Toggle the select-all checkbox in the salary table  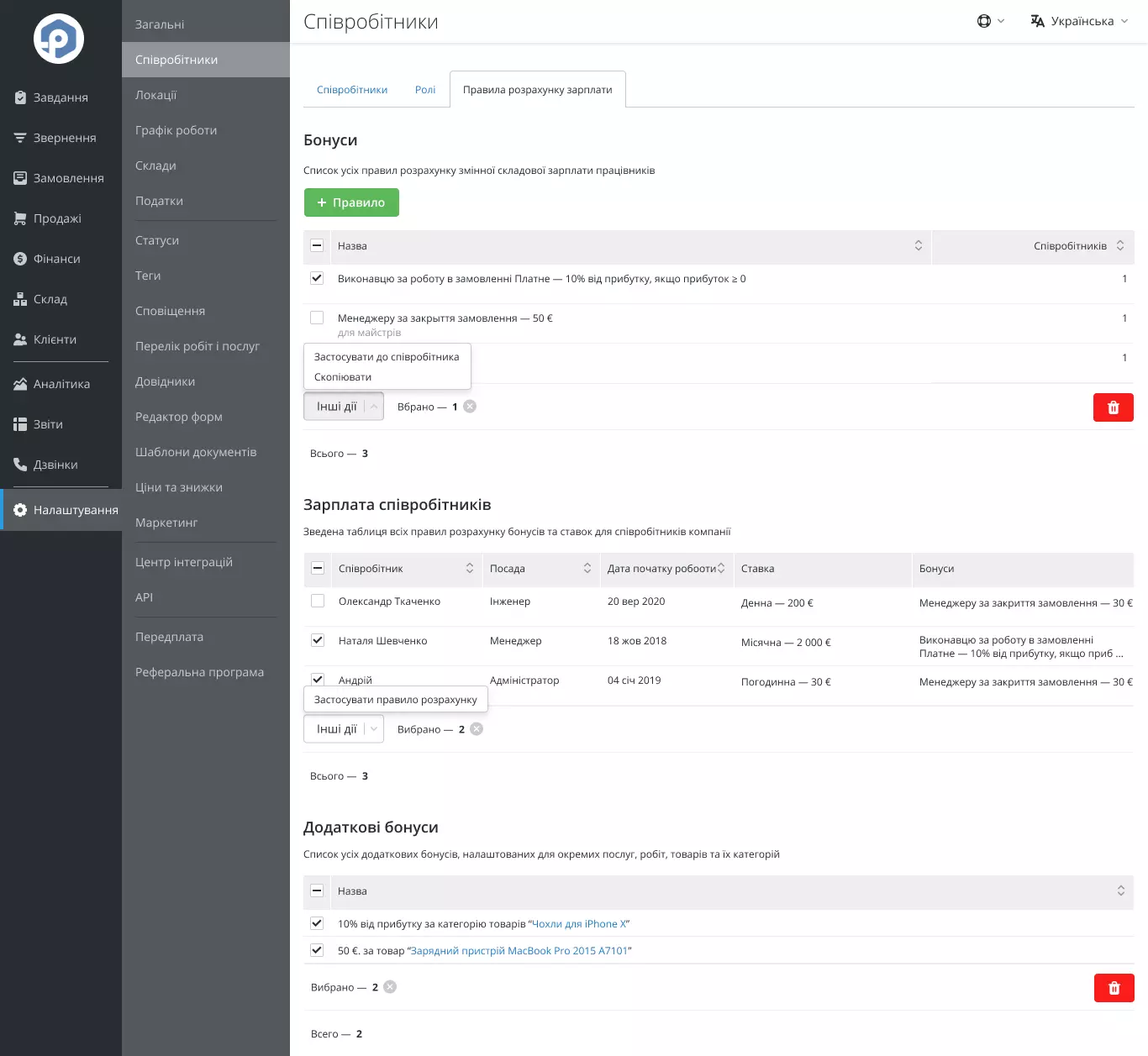[x=318, y=568]
